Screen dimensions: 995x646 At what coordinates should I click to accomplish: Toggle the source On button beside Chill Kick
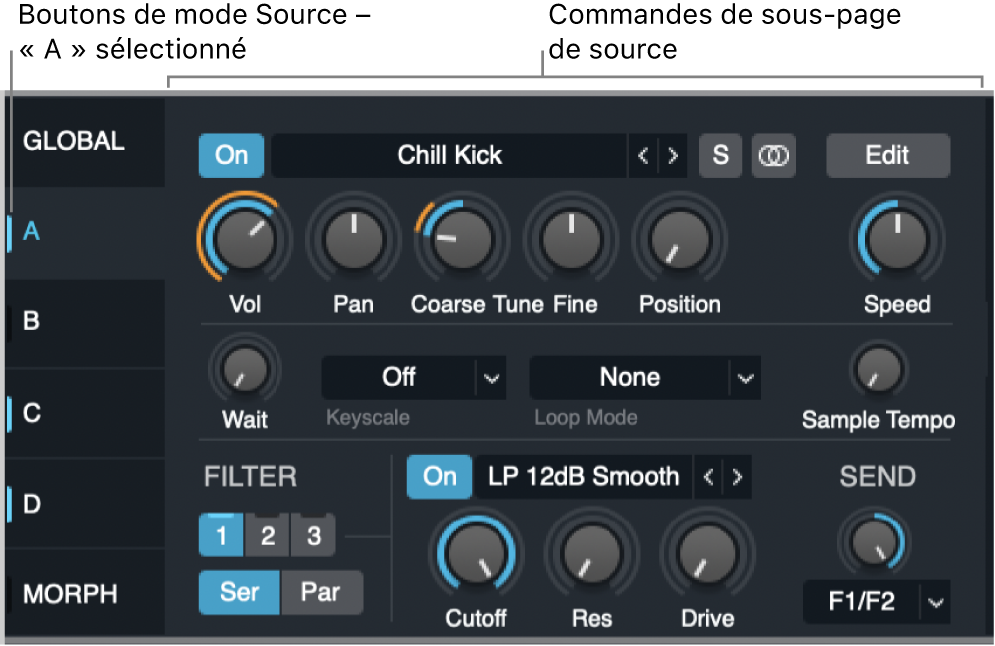[231, 155]
